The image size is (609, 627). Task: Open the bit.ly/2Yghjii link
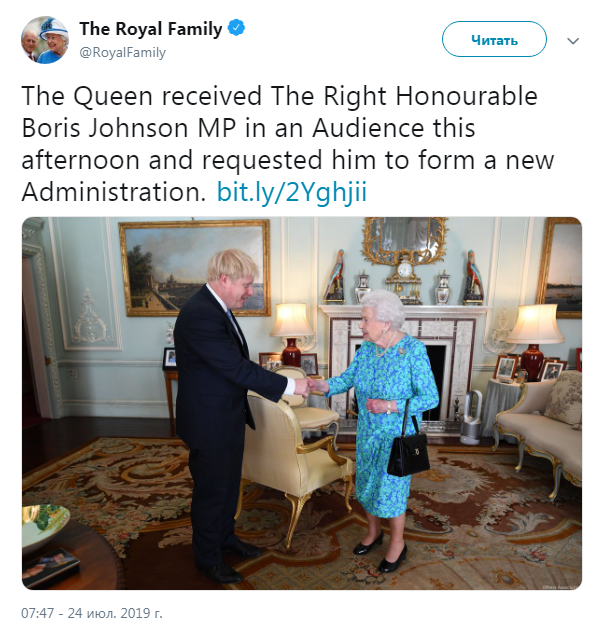tap(292, 192)
